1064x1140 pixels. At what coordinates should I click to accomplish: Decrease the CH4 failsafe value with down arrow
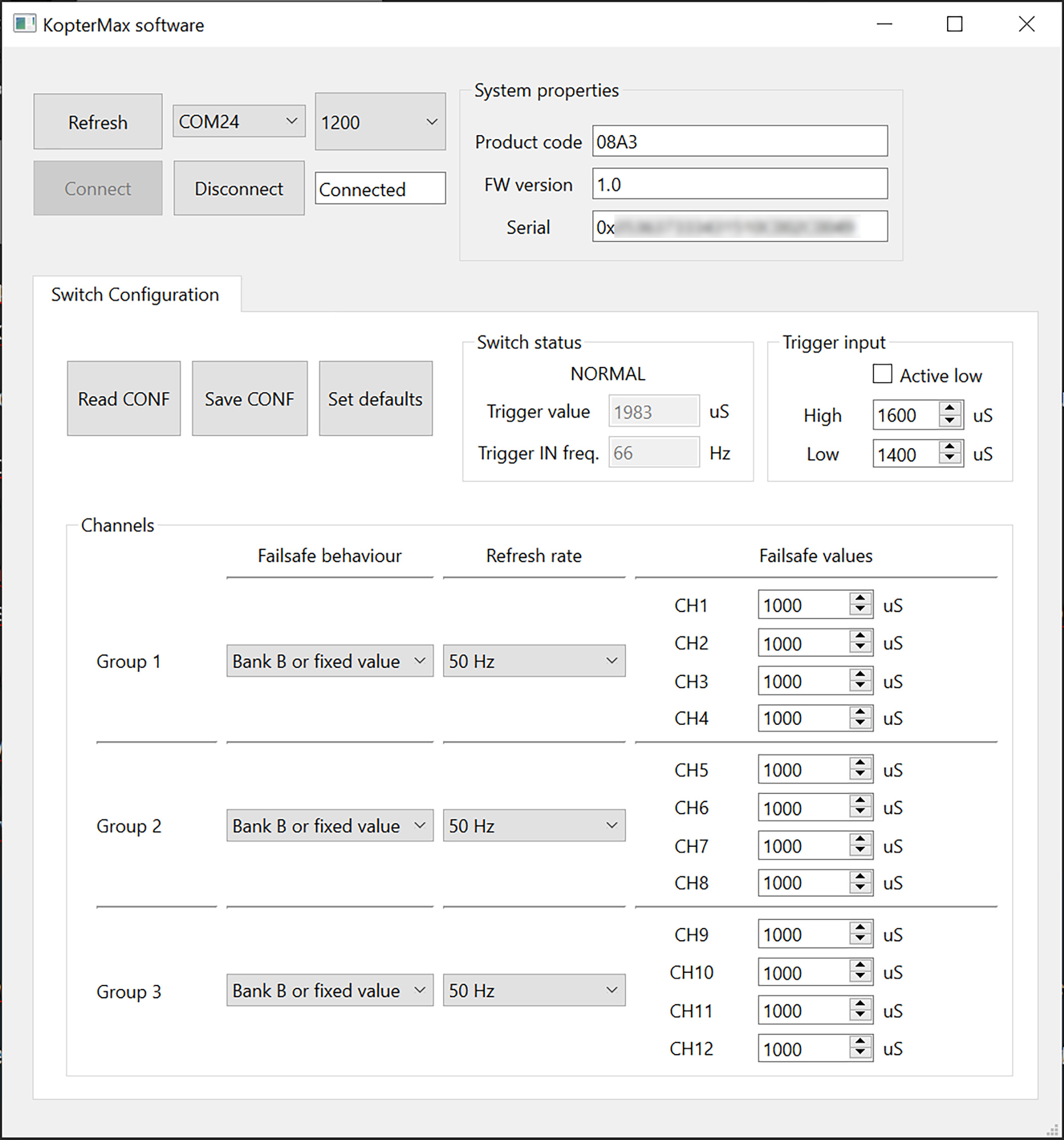tap(860, 724)
